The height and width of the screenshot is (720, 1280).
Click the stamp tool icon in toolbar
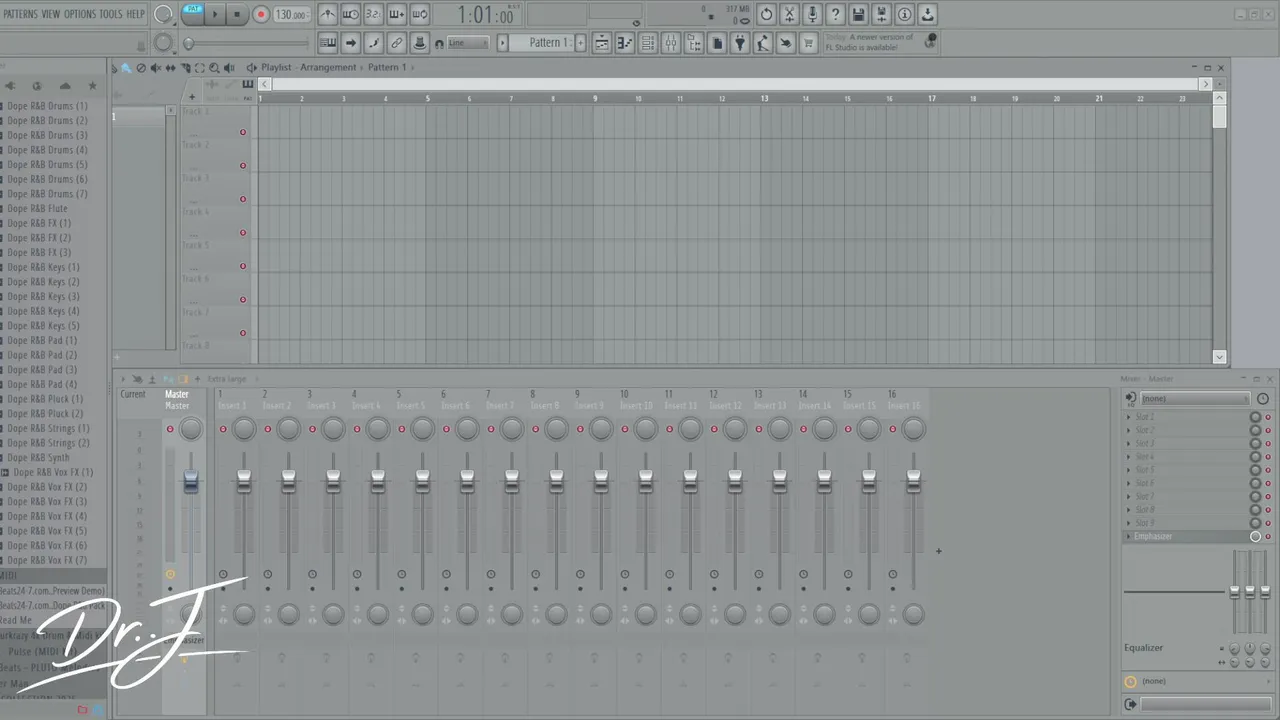(420, 42)
